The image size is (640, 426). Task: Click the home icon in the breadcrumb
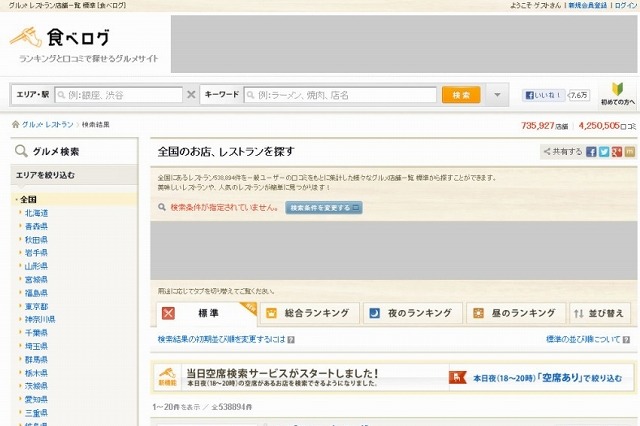[x=16, y=124]
